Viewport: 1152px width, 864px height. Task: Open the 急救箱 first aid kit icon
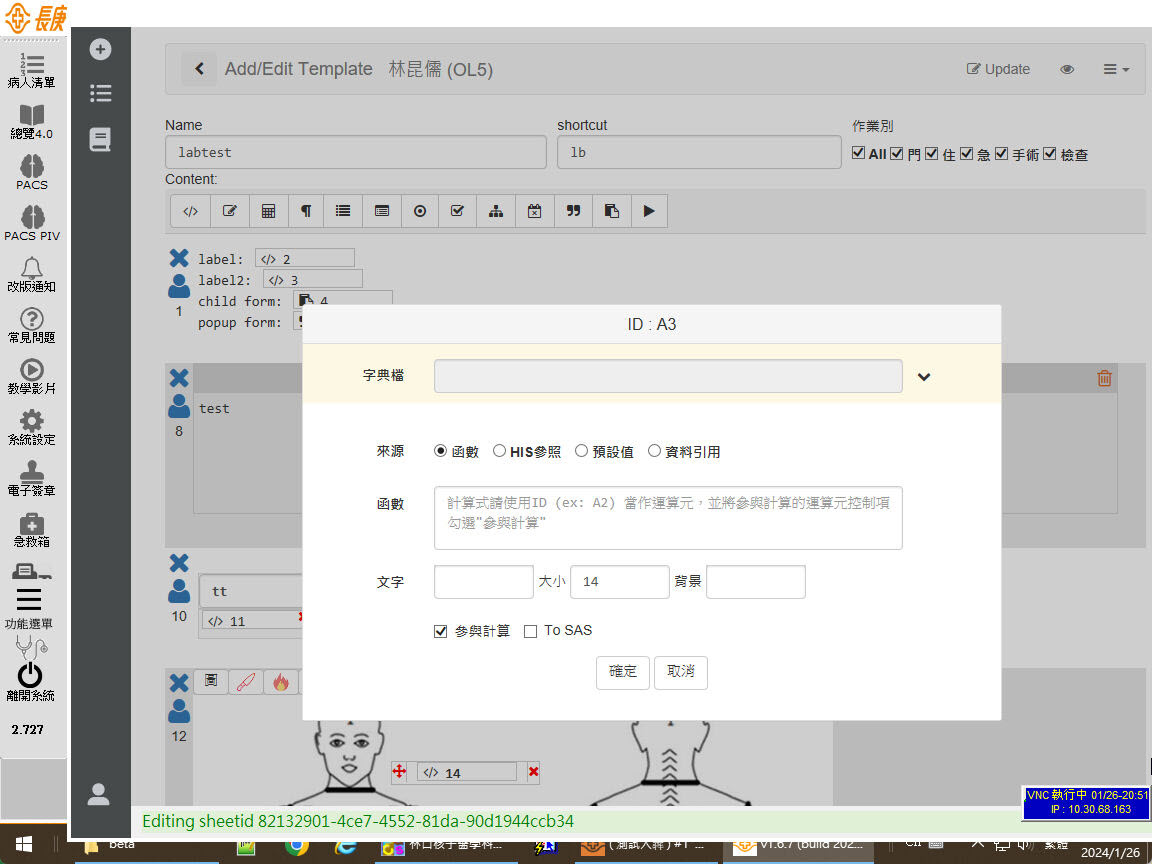point(32,524)
